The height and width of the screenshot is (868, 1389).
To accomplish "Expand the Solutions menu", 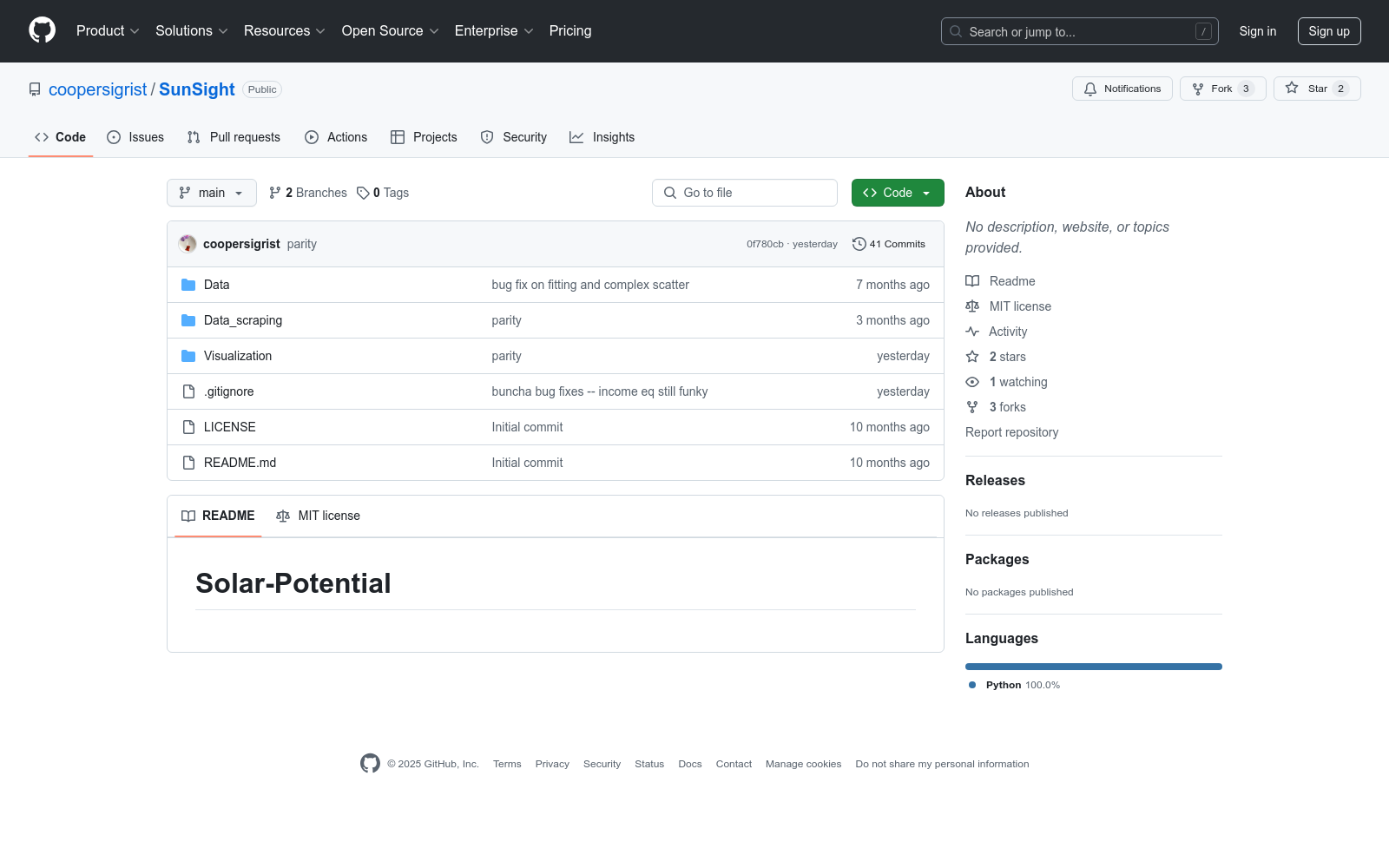I will coord(192,31).
